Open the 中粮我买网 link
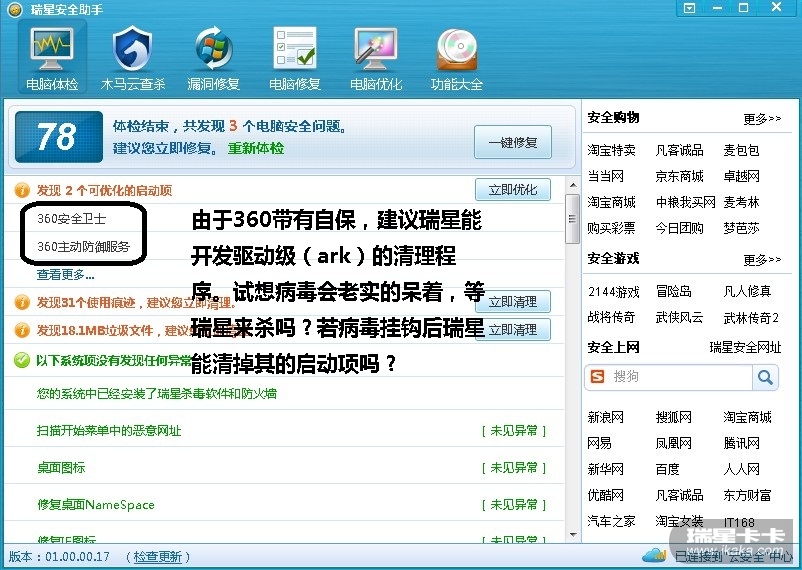Image resolution: width=802 pixels, height=570 pixels. click(685, 203)
